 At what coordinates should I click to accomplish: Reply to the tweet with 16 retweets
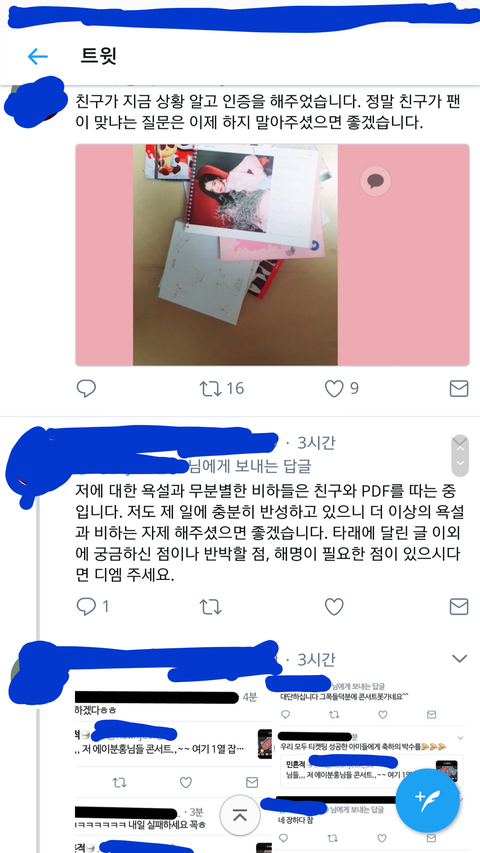86,388
